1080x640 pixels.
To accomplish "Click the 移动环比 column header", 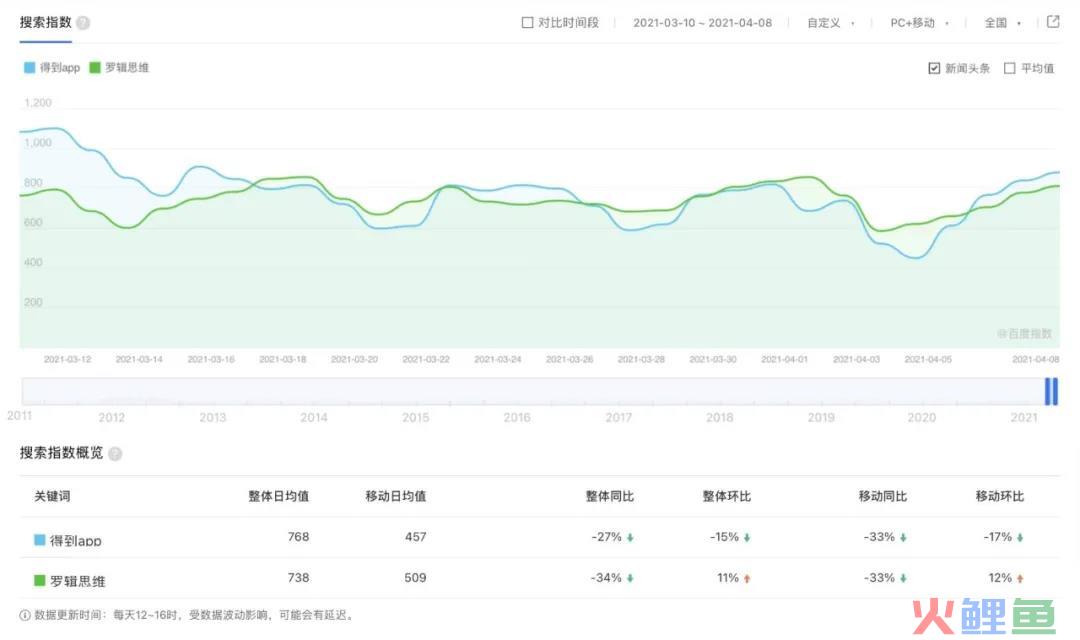I will pyautogui.click(x=999, y=496).
